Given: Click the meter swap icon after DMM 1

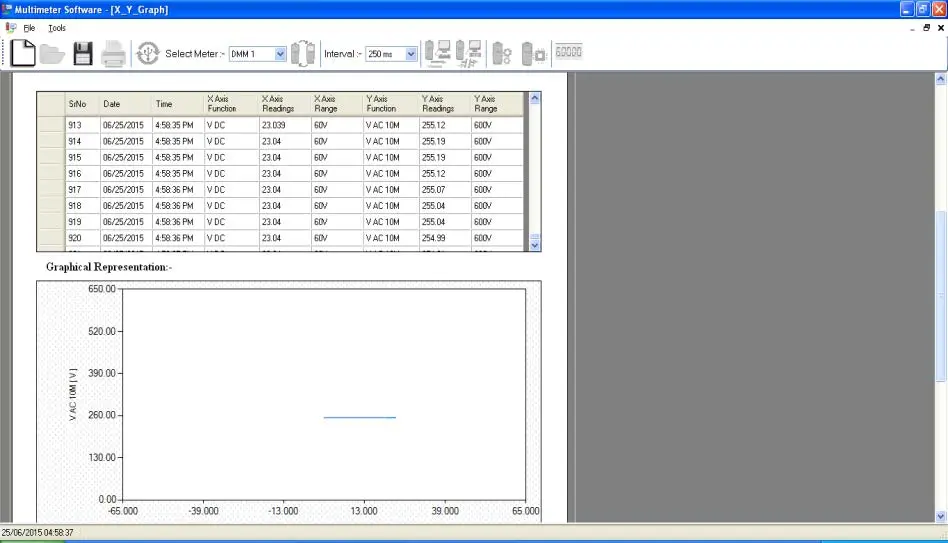Looking at the screenshot, I should click(303, 54).
